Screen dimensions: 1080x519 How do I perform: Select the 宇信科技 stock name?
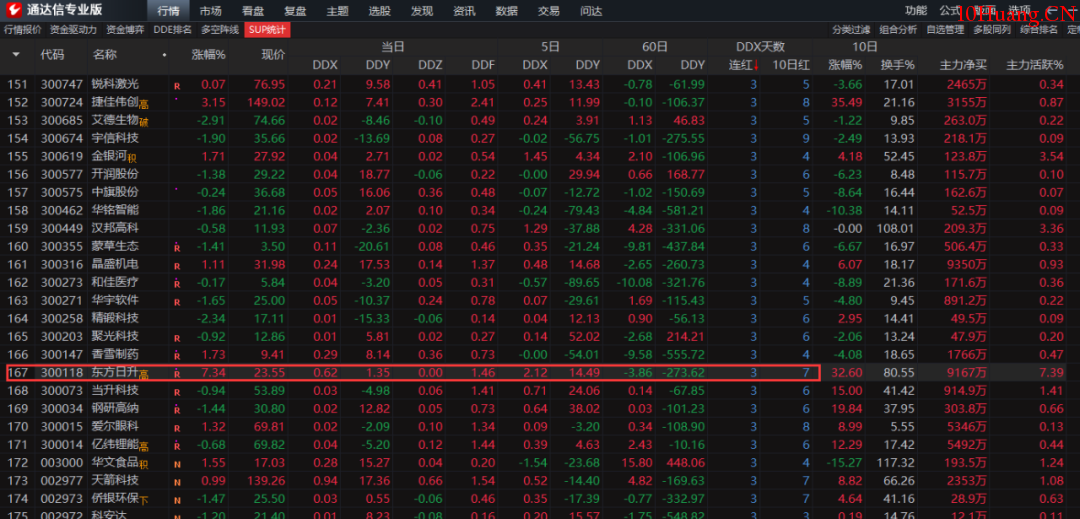116,138
